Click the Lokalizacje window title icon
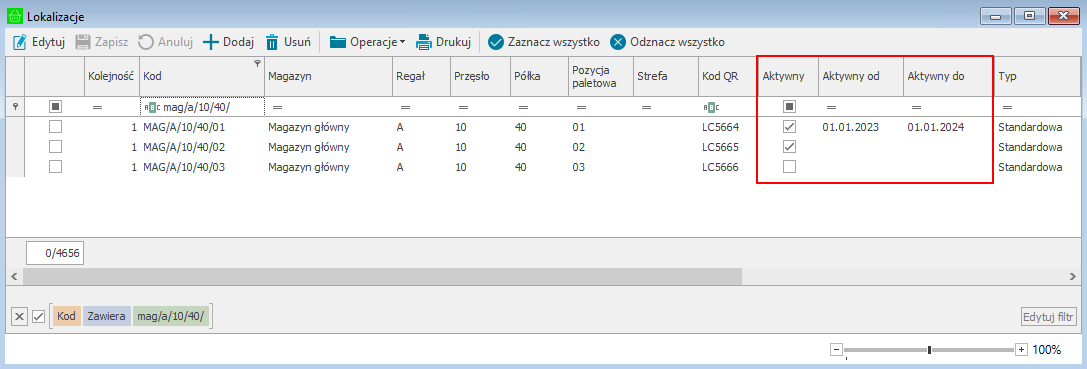The width and height of the screenshot is (1087, 369). click(16, 16)
